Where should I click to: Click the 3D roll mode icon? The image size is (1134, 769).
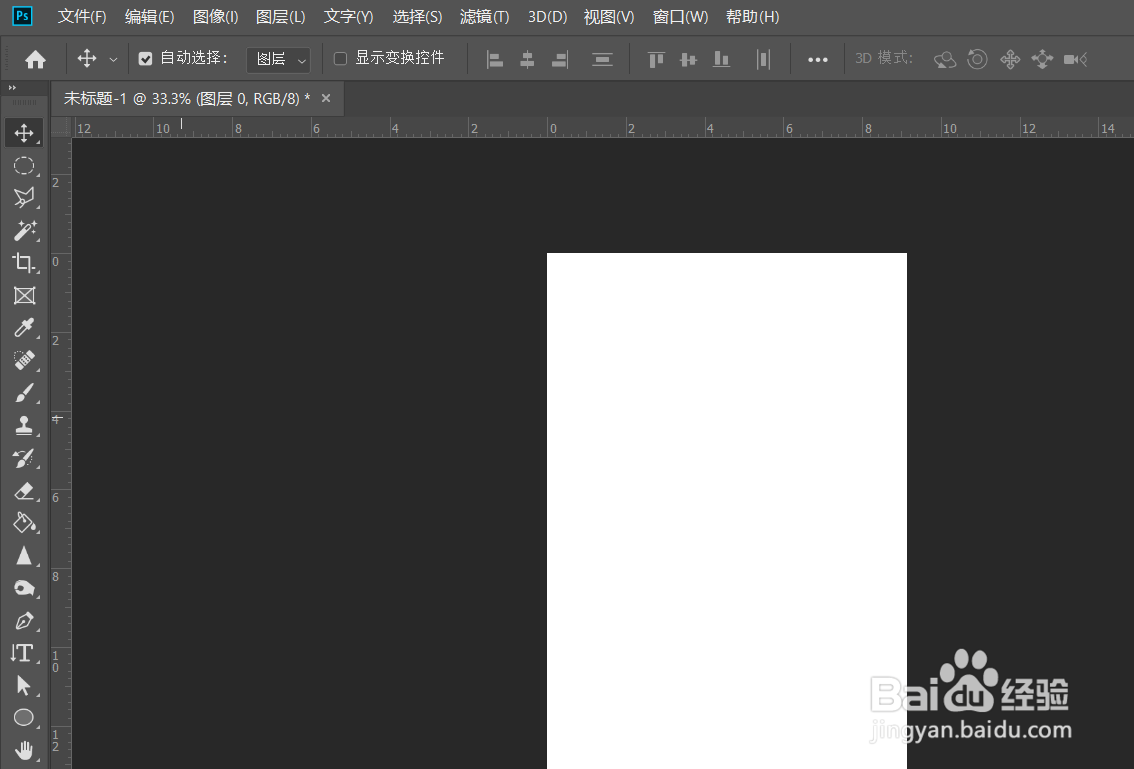click(x=977, y=59)
